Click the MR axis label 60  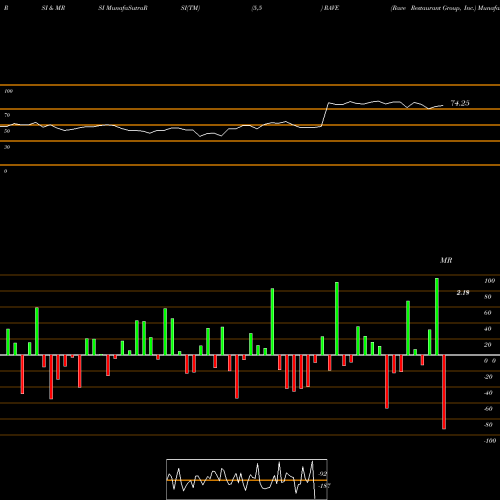pyautogui.click(x=488, y=313)
